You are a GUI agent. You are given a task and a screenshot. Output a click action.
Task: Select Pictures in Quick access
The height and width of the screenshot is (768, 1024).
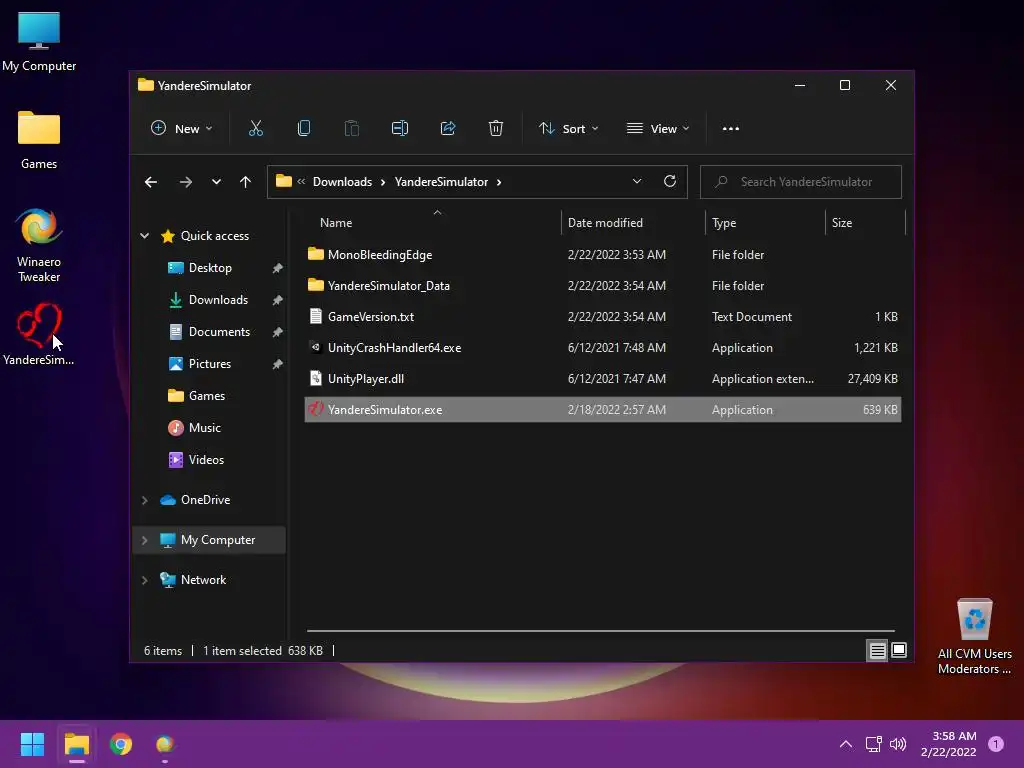tap(210, 364)
